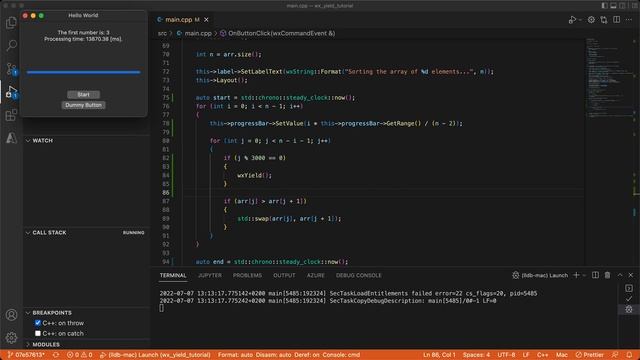Switch to the DEBUG CONSOLE panel tab
The image size is (640, 360).
click(x=359, y=276)
